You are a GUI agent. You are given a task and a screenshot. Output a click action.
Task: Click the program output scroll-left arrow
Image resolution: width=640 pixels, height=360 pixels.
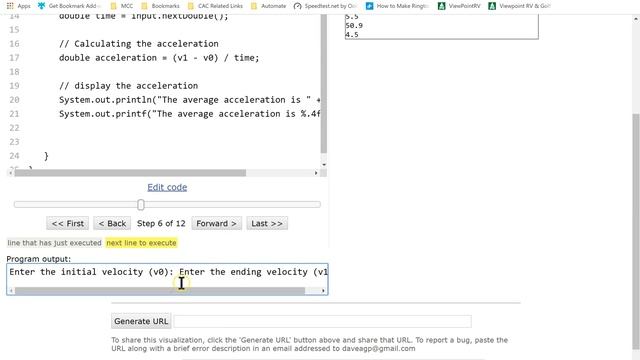[11, 291]
